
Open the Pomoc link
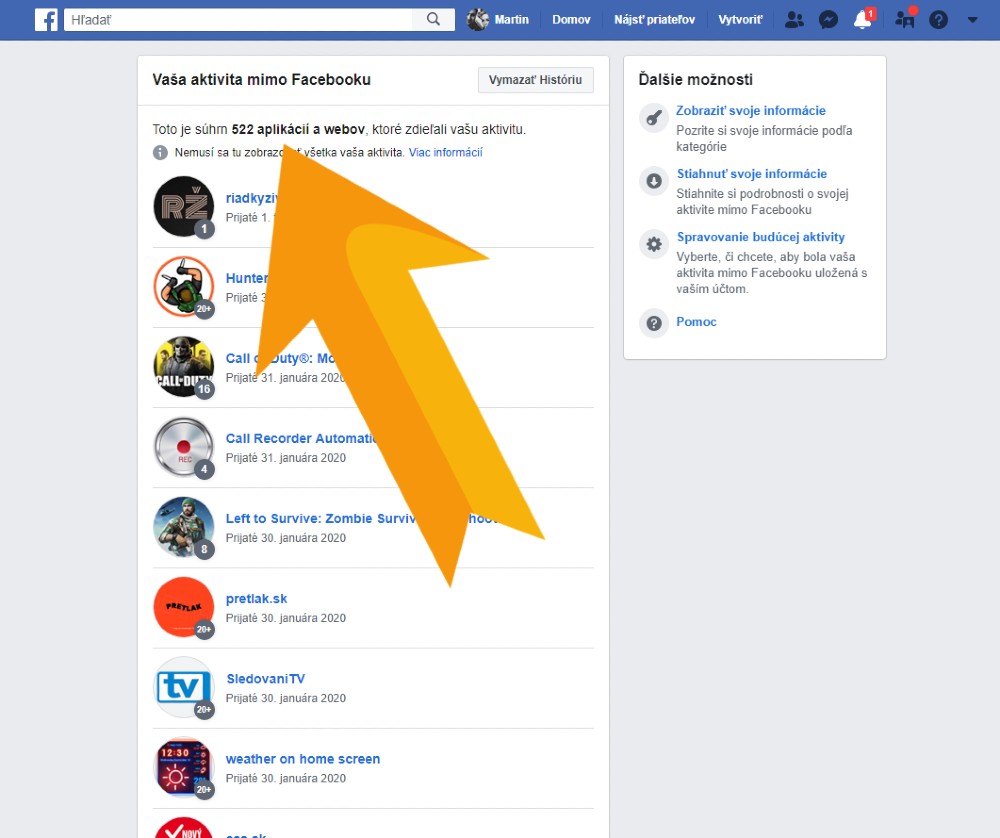click(x=696, y=321)
